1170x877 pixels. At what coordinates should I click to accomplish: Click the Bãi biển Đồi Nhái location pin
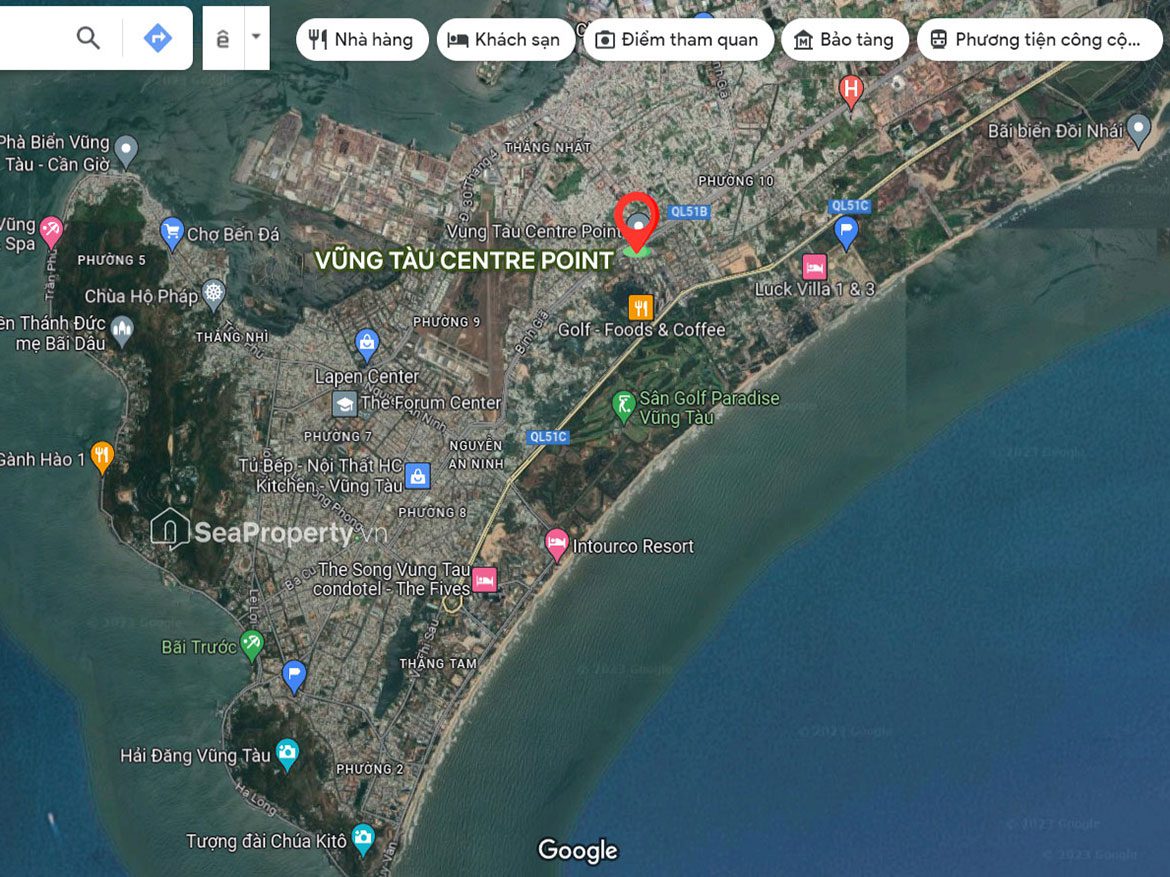(1138, 130)
